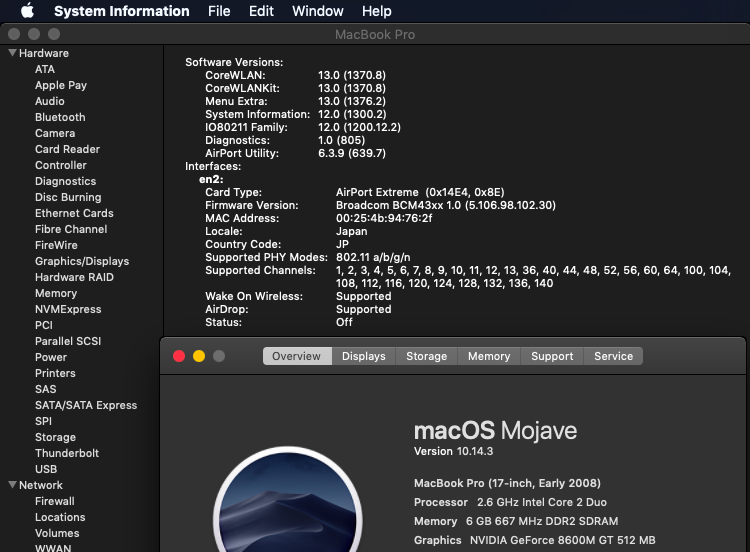Switch to the Support tab

coord(552,356)
